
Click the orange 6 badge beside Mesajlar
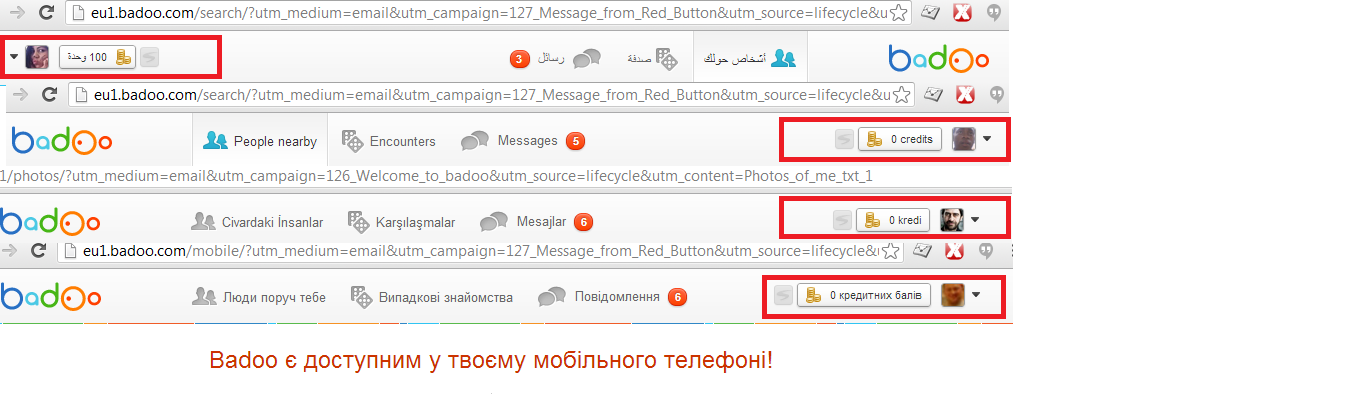pos(584,221)
